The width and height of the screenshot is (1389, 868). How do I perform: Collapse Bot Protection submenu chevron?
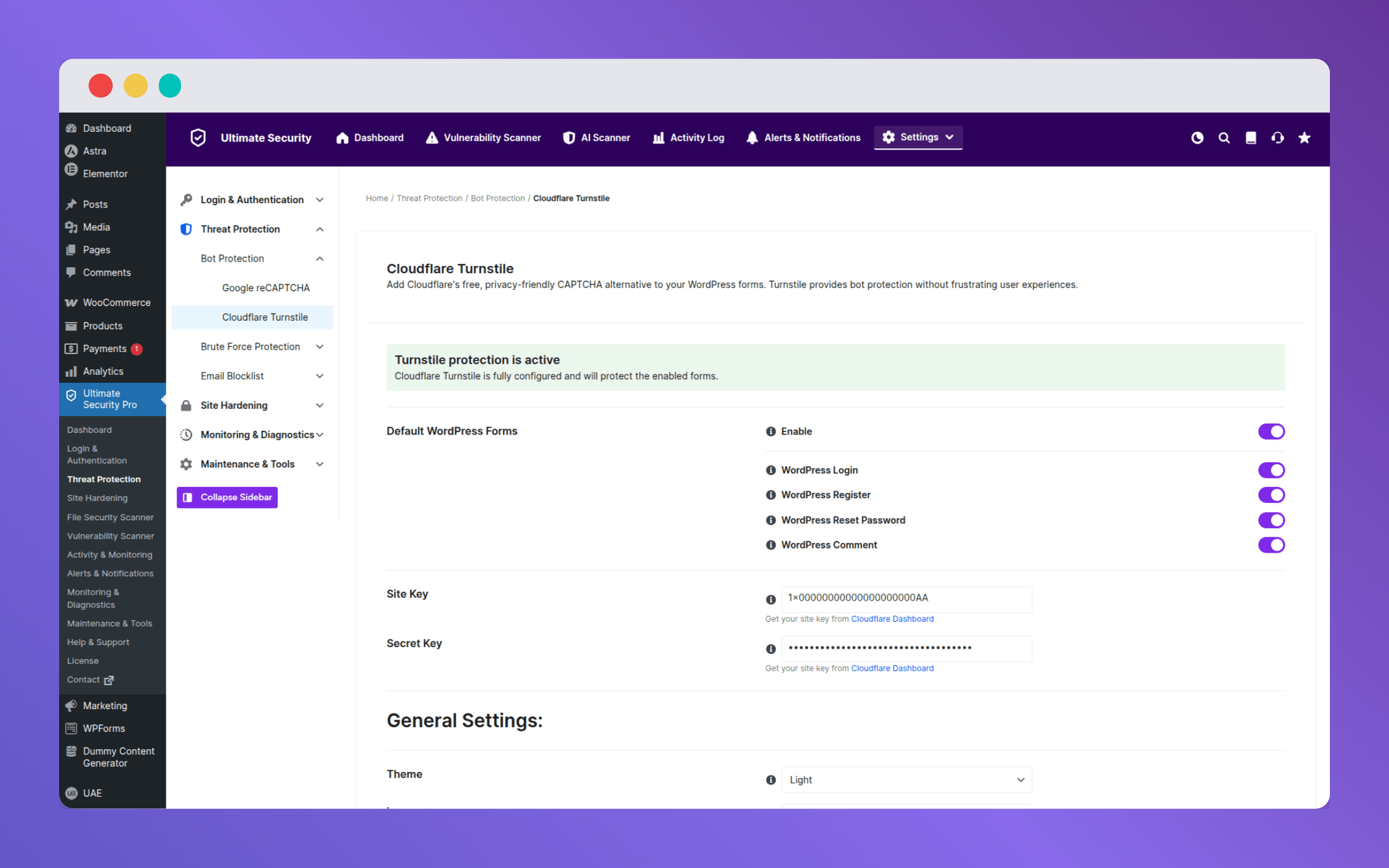tap(320, 259)
